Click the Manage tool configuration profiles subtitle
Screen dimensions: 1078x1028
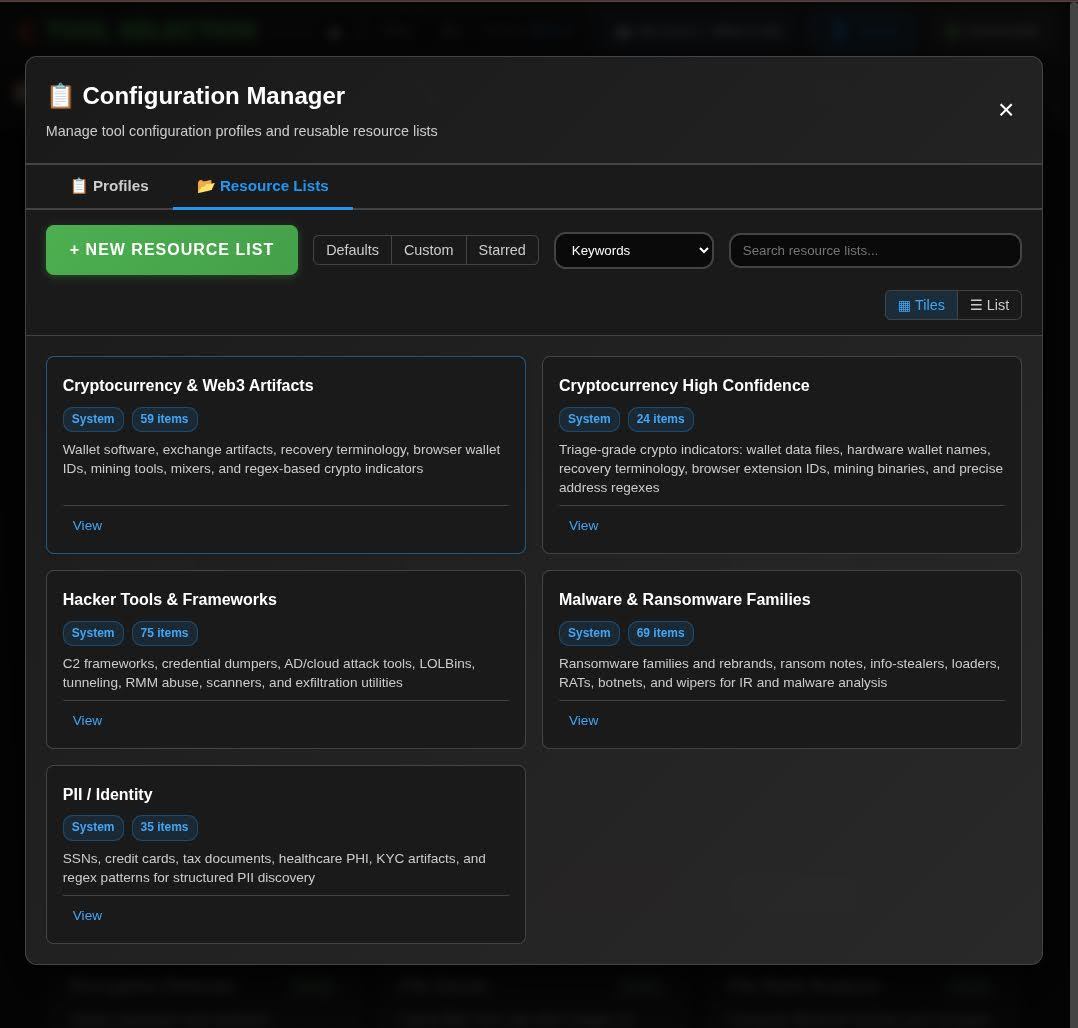[241, 131]
